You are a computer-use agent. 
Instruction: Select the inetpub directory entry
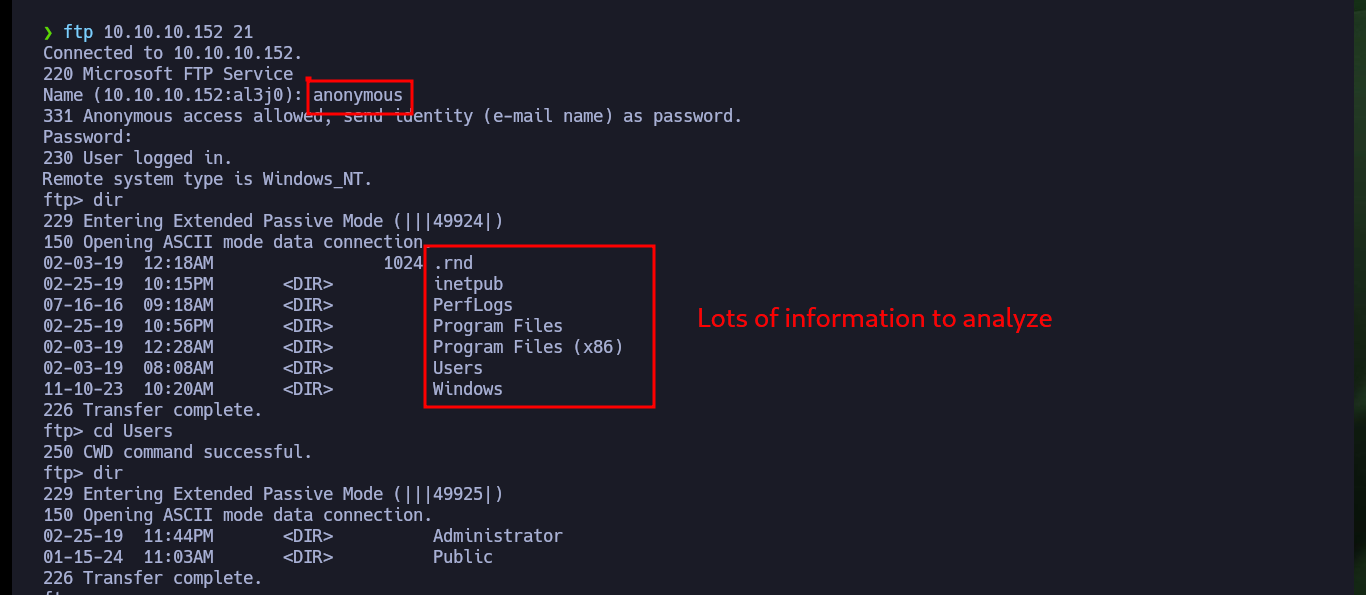[x=468, y=285]
